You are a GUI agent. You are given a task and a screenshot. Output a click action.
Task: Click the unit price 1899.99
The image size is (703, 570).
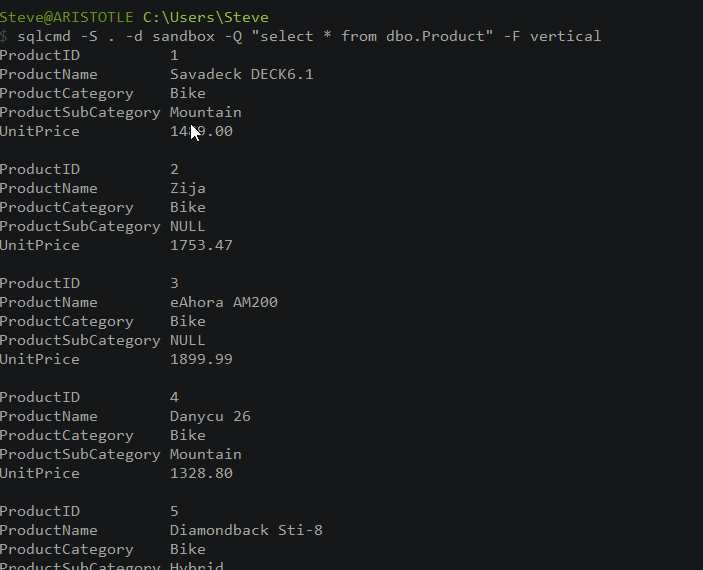pos(201,359)
